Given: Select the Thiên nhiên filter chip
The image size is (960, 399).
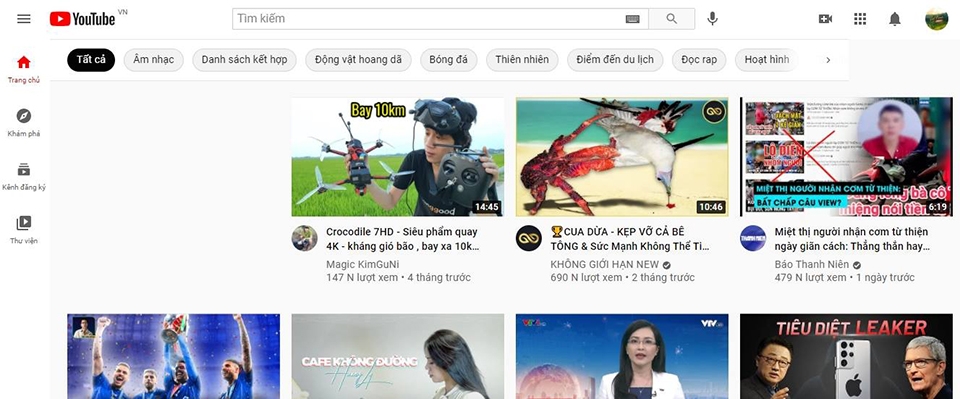Looking at the screenshot, I should point(522,60).
